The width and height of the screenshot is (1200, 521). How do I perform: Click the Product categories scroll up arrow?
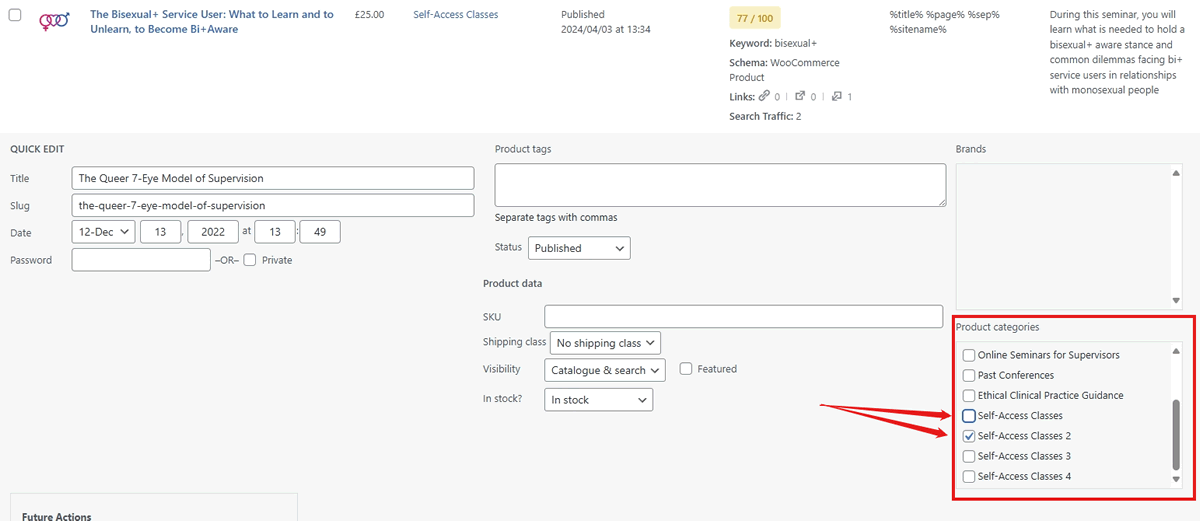[1175, 352]
